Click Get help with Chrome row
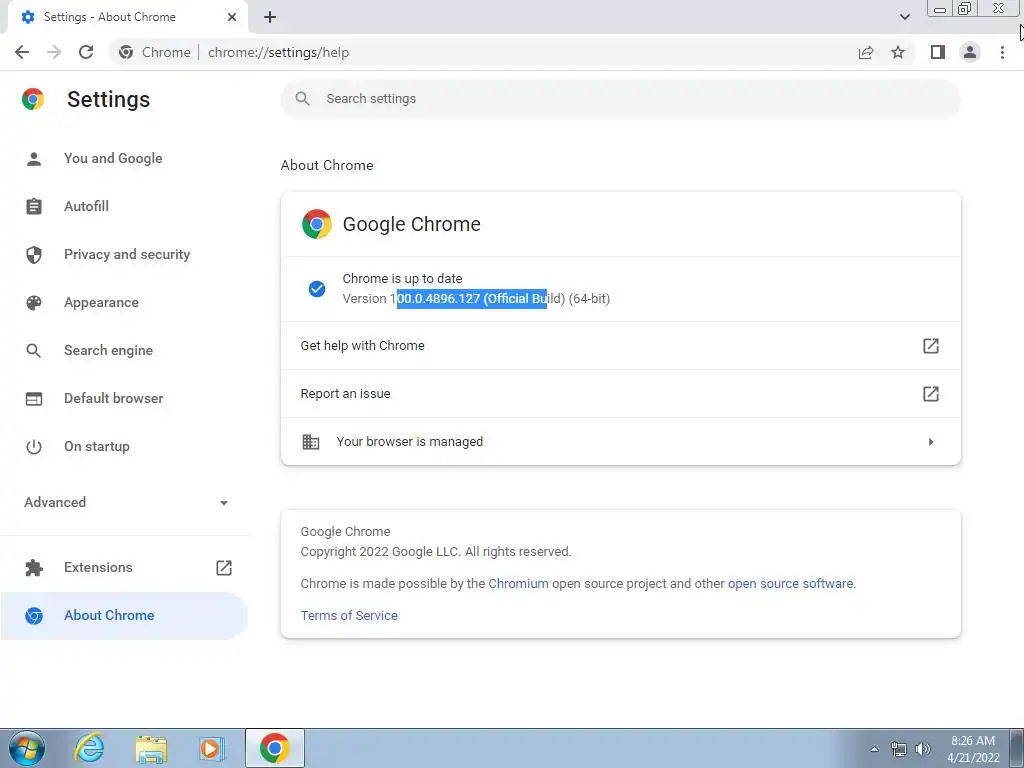The width and height of the screenshot is (1024, 768). click(620, 345)
